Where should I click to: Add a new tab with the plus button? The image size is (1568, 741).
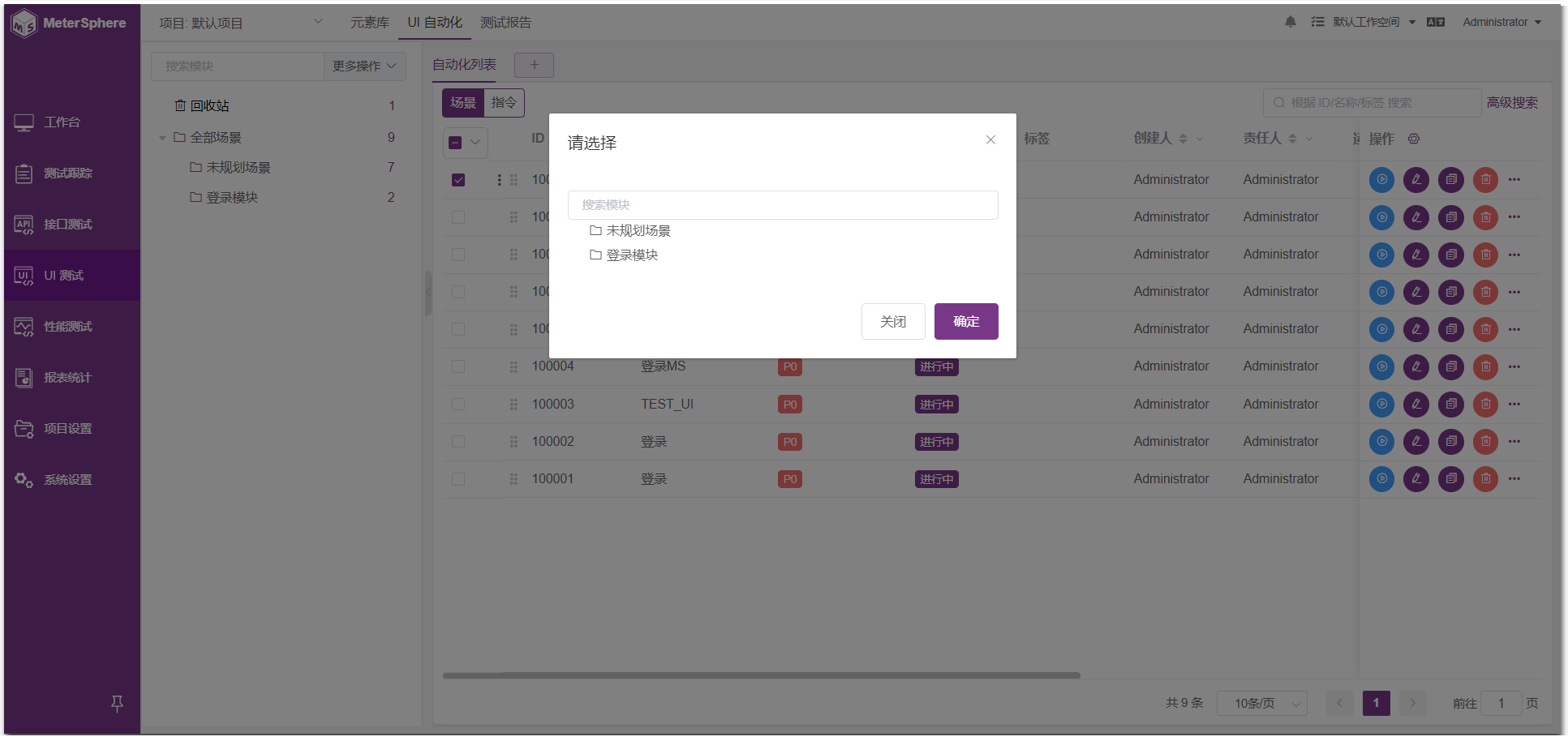[x=535, y=65]
